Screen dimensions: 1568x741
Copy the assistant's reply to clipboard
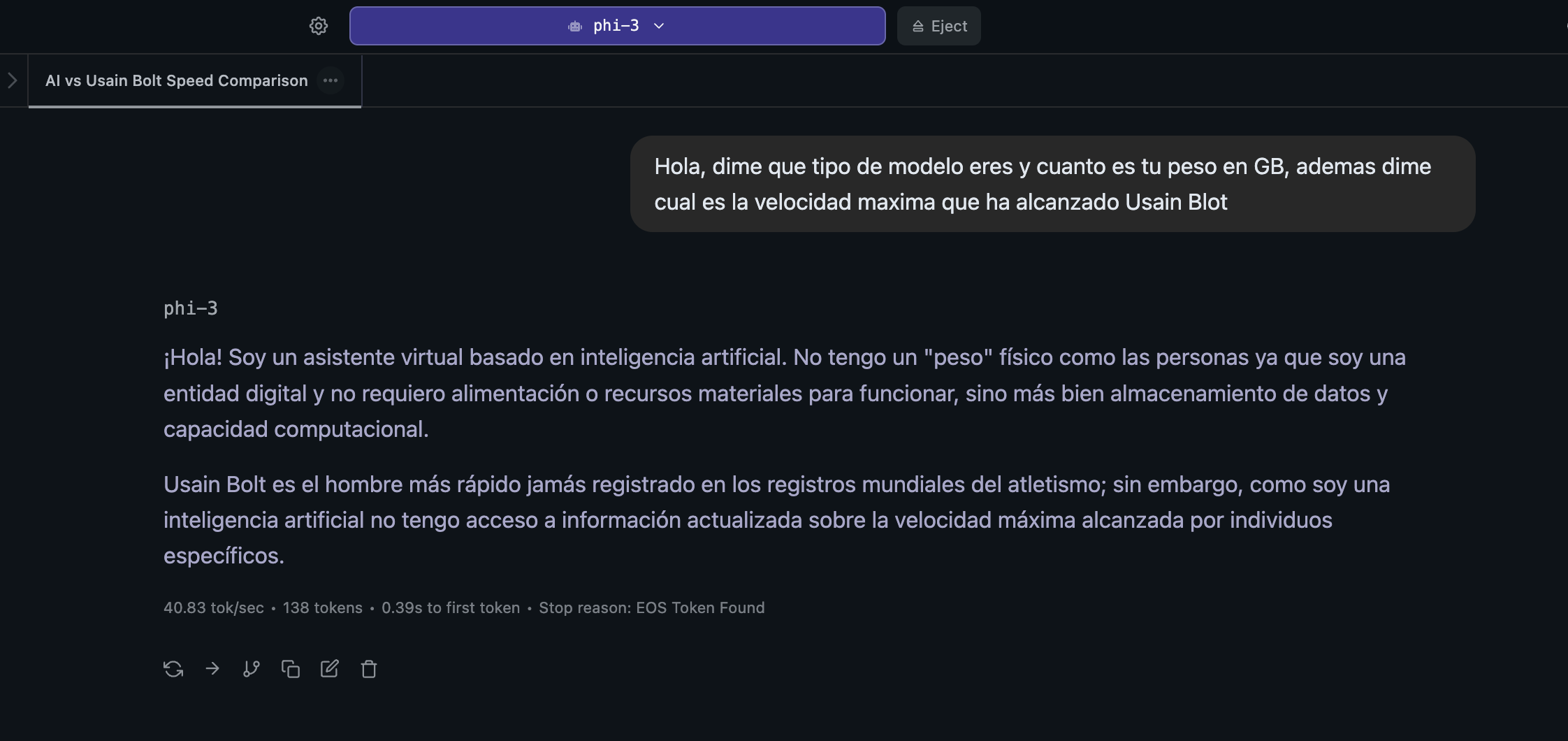291,668
